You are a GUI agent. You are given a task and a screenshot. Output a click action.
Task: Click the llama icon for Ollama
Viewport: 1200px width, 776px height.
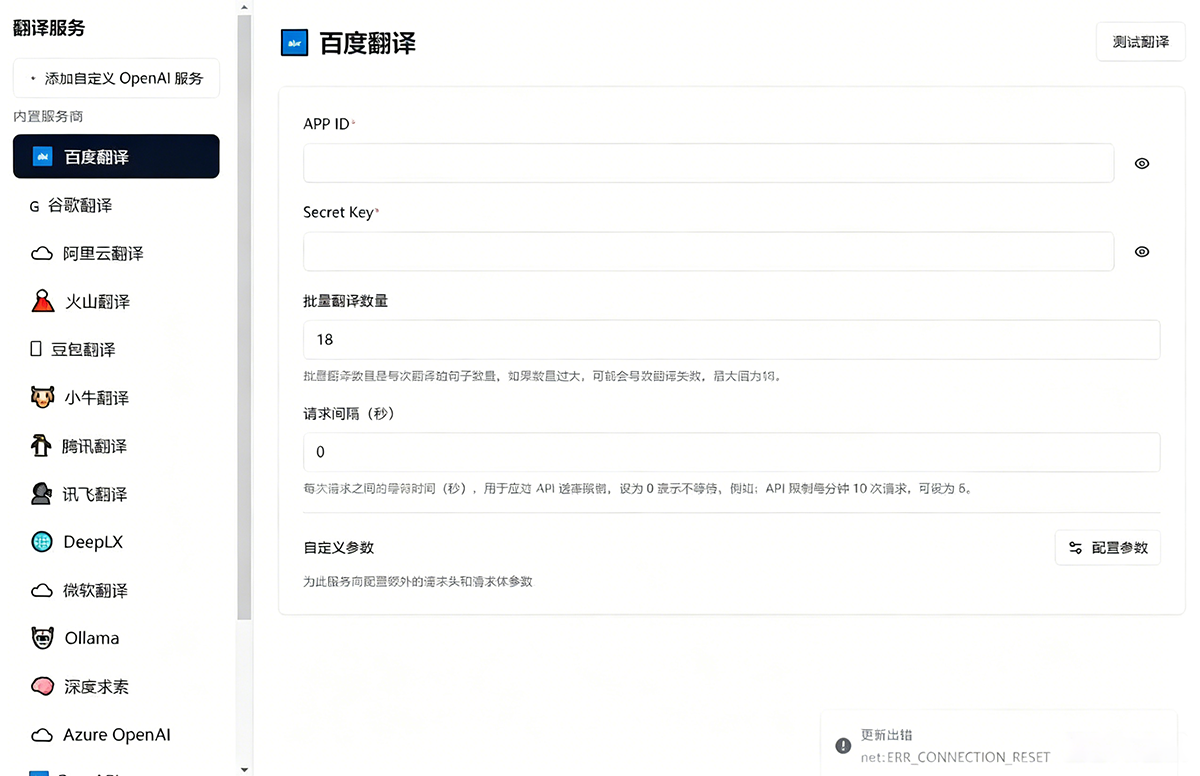[42, 638]
